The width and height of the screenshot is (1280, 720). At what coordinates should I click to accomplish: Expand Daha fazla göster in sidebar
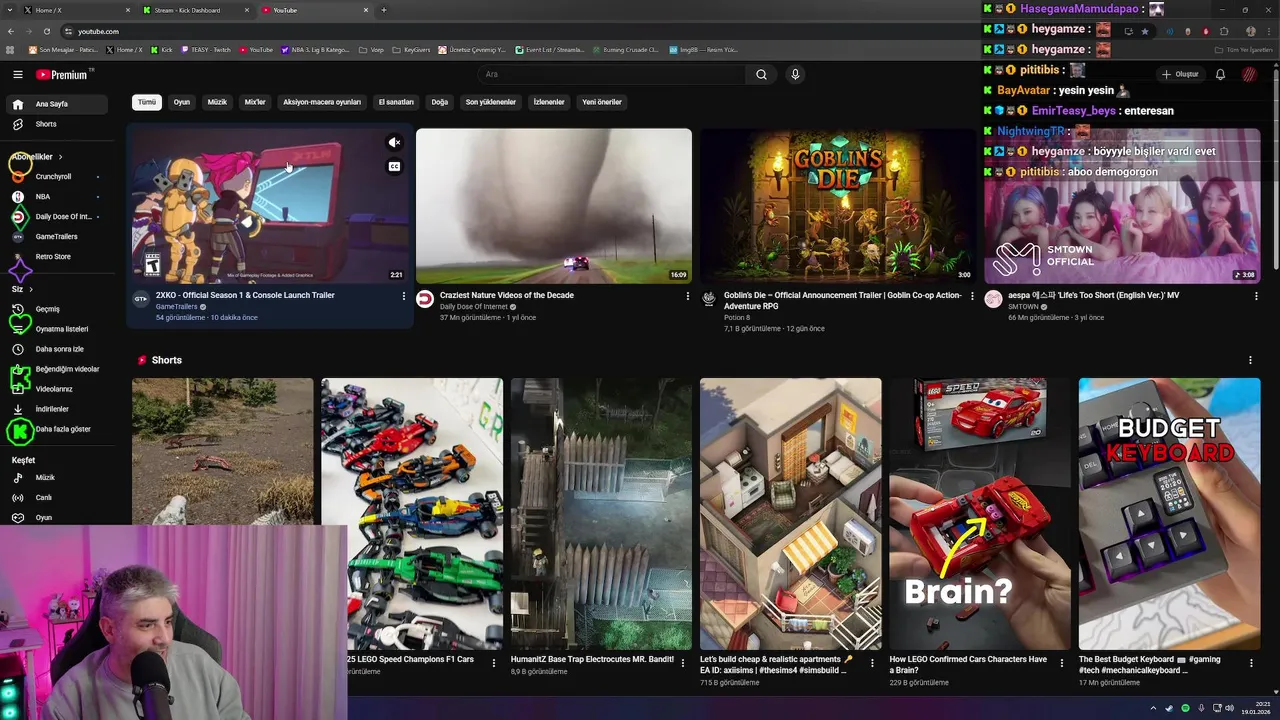58,429
